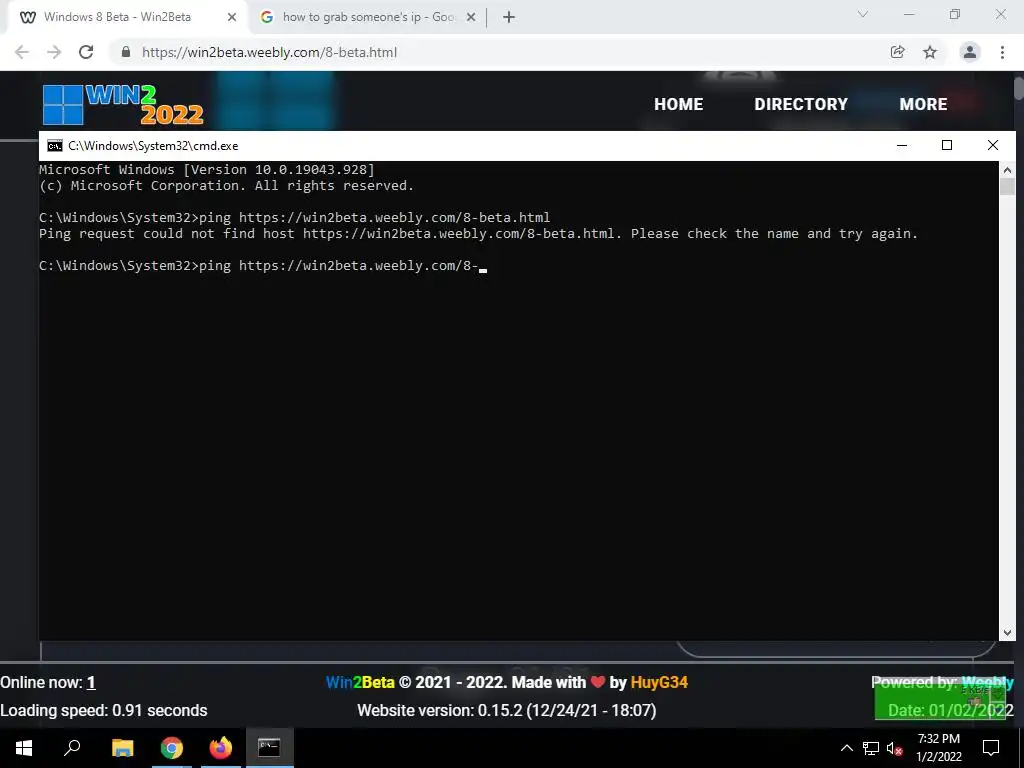Open Google Chrome from the taskbar
Image resolution: width=1024 pixels, height=768 pixels.
(172, 748)
